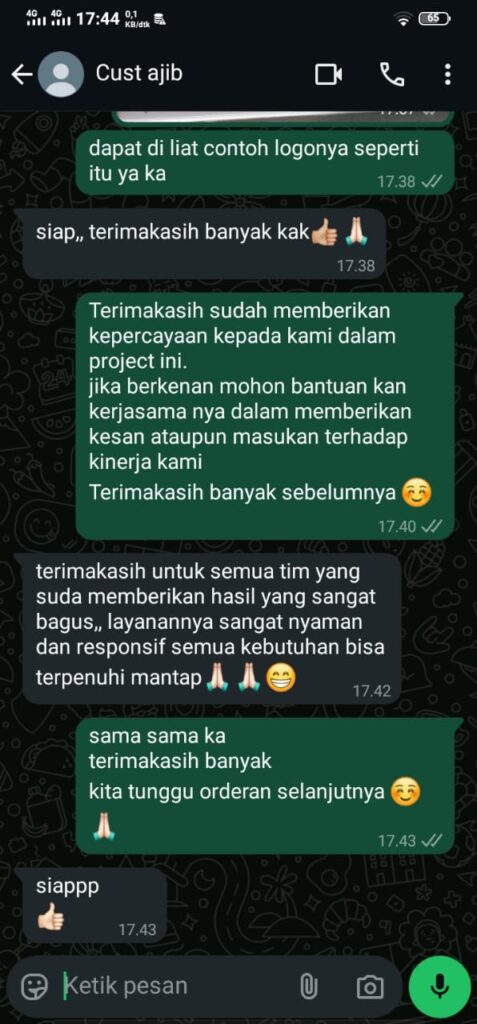The width and height of the screenshot is (477, 1024).
Task: Select customer review message starting 'terimakasih untuk semua tim'
Action: click(x=212, y=628)
